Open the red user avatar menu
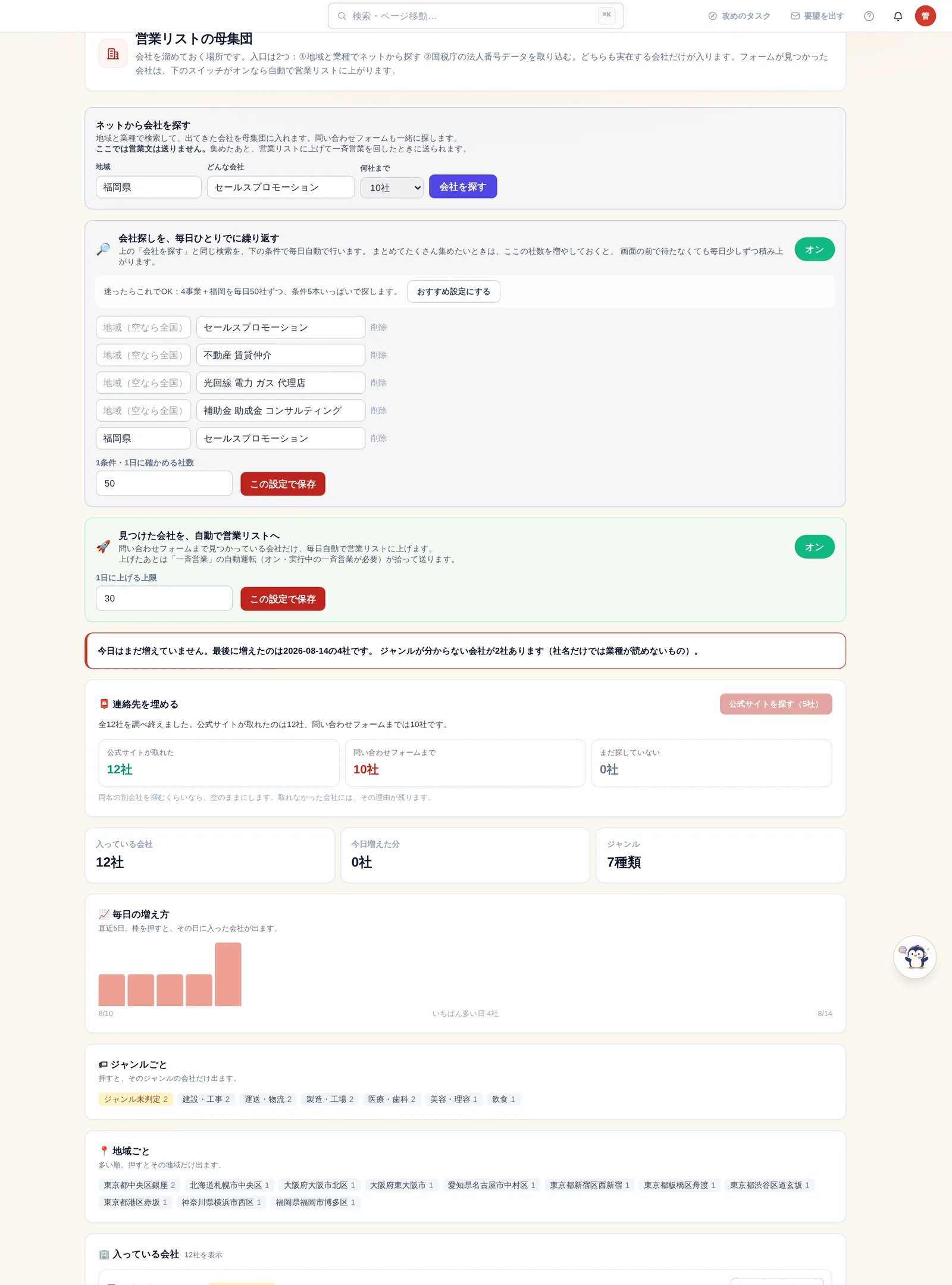952x1285 pixels. click(x=925, y=16)
